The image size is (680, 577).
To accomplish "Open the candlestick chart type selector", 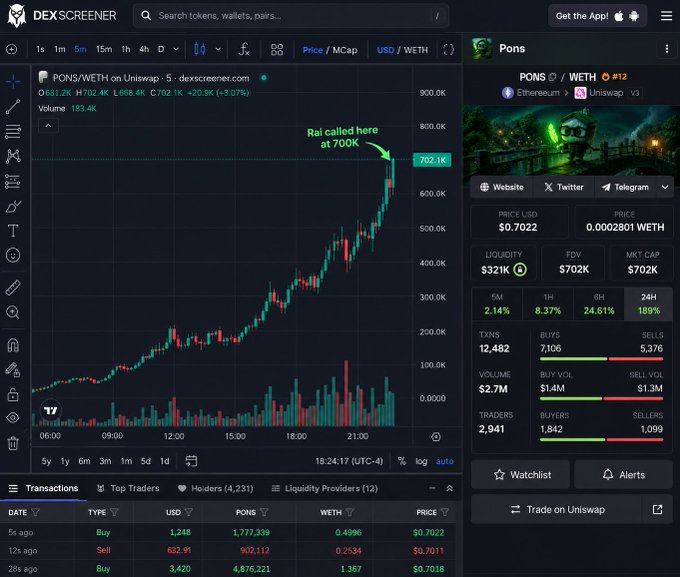I will 199,49.
